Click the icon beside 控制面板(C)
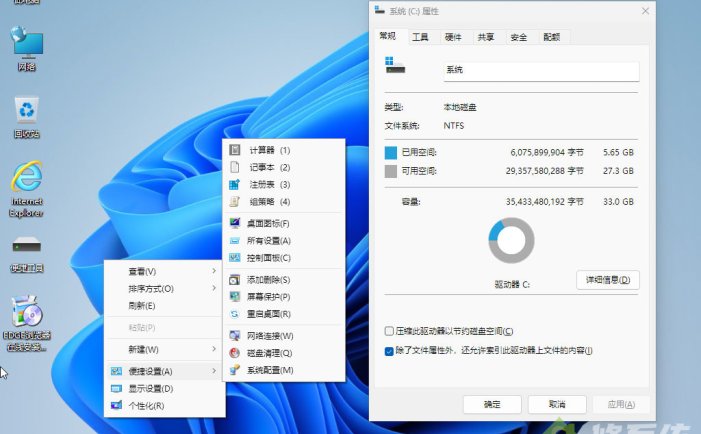Screen dimensions: 701x434 [x=235, y=257]
